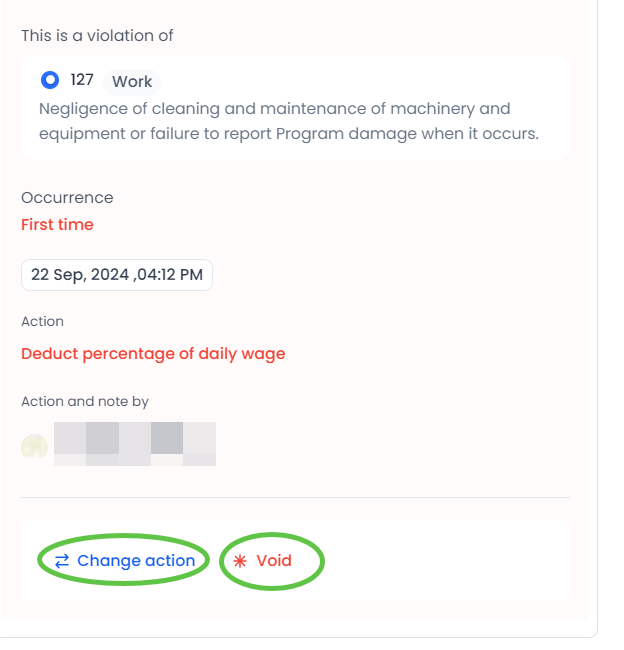Click empty space right of Void button

[x=440, y=561]
